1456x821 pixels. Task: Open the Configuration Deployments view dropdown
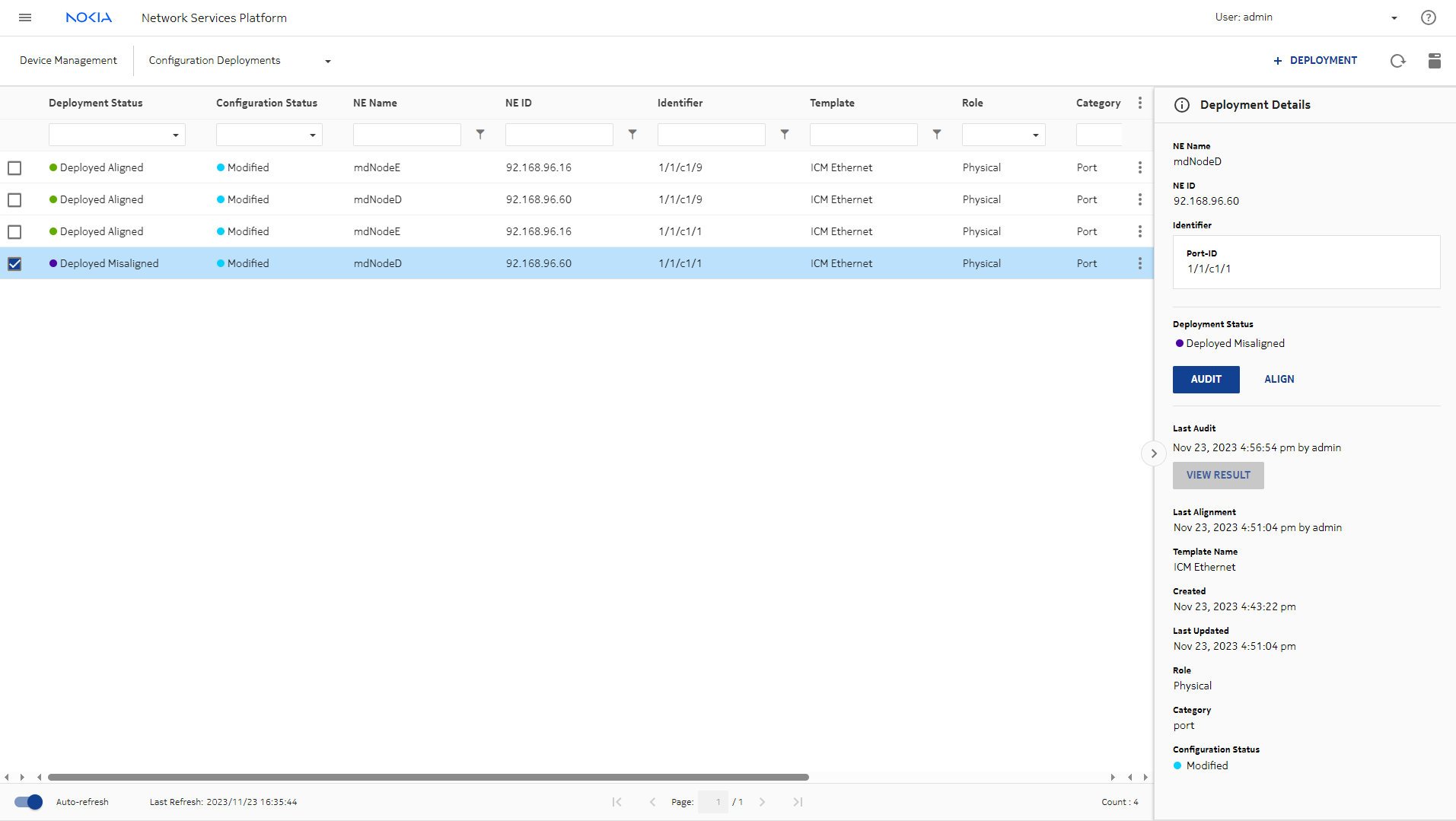[328, 62]
